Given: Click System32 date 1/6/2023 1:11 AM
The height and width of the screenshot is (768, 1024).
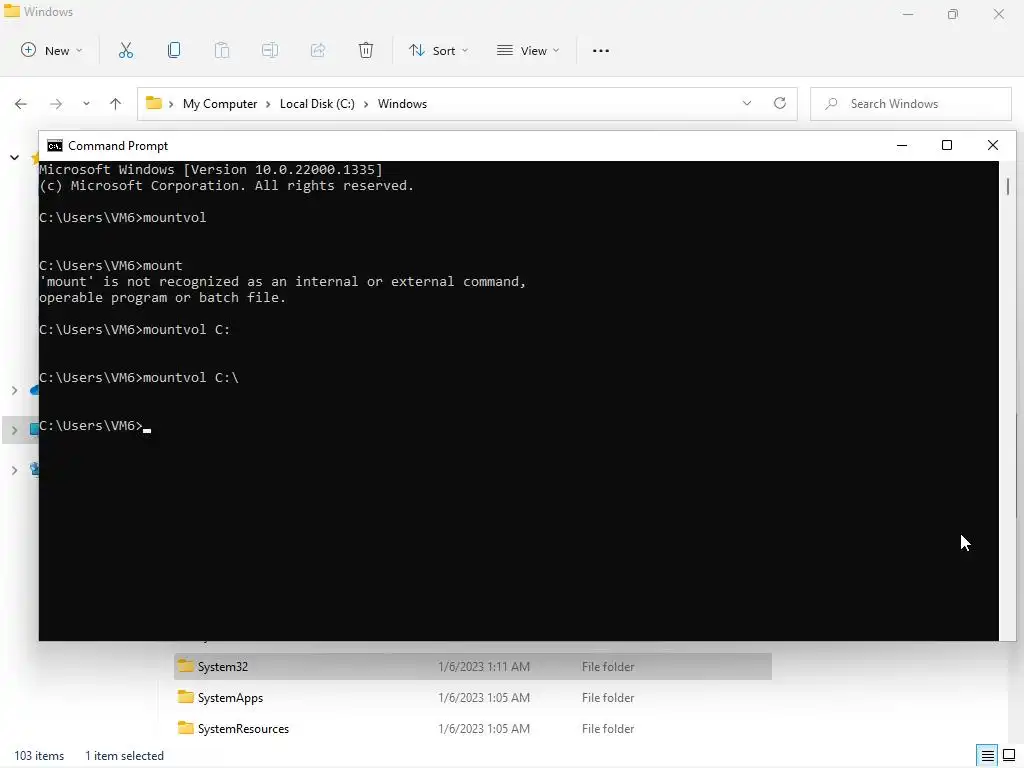Looking at the screenshot, I should pyautogui.click(x=484, y=667).
